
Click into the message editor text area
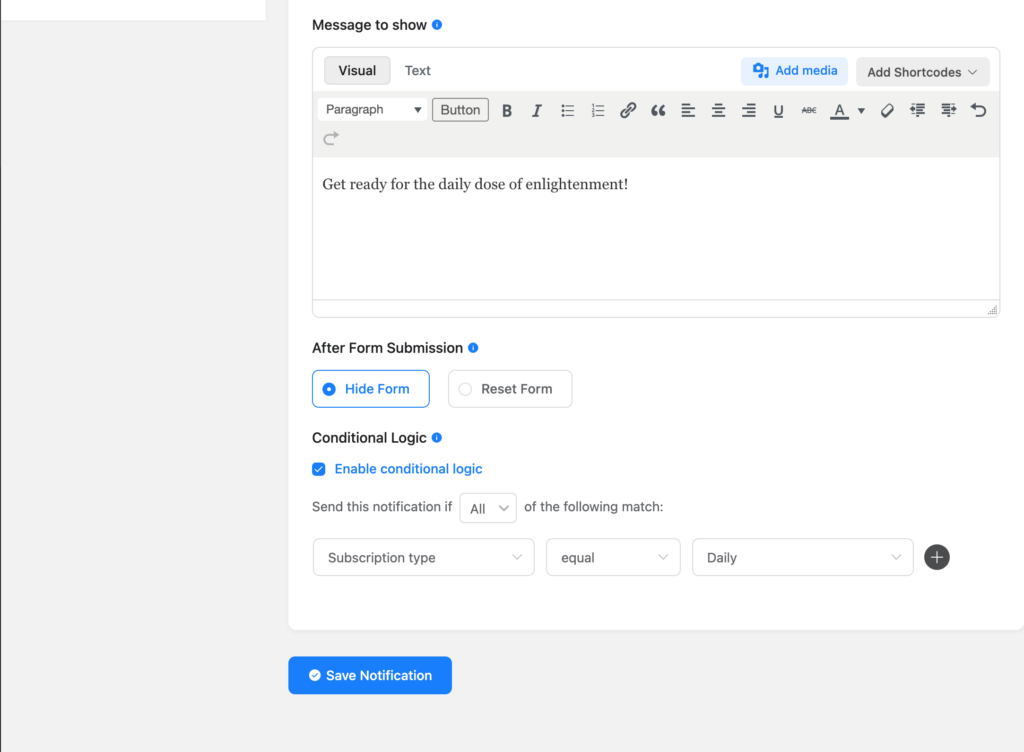click(x=656, y=228)
